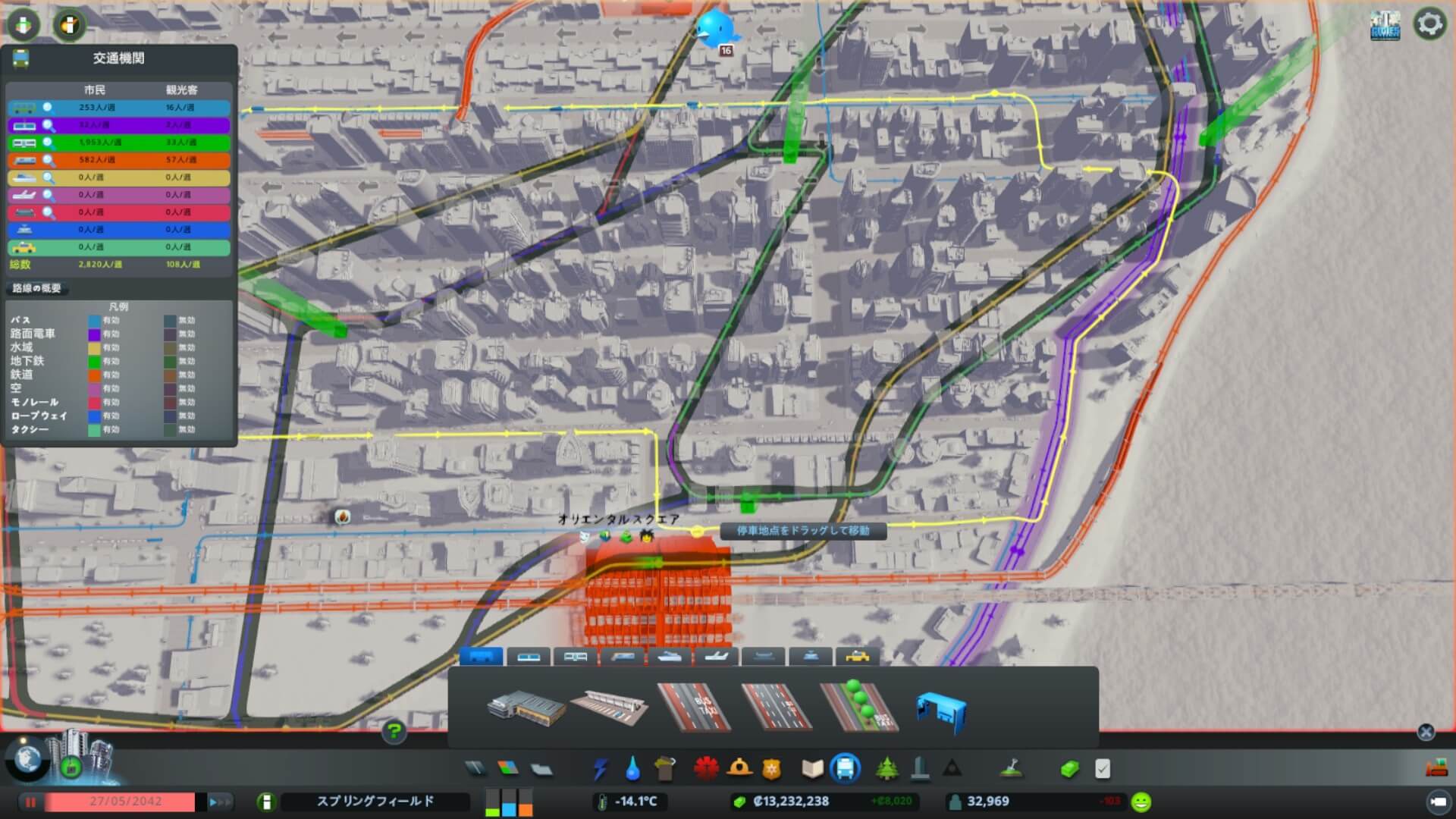Viewport: 1456px width, 819px height.
Task: Open the options gear menu
Action: click(1429, 24)
